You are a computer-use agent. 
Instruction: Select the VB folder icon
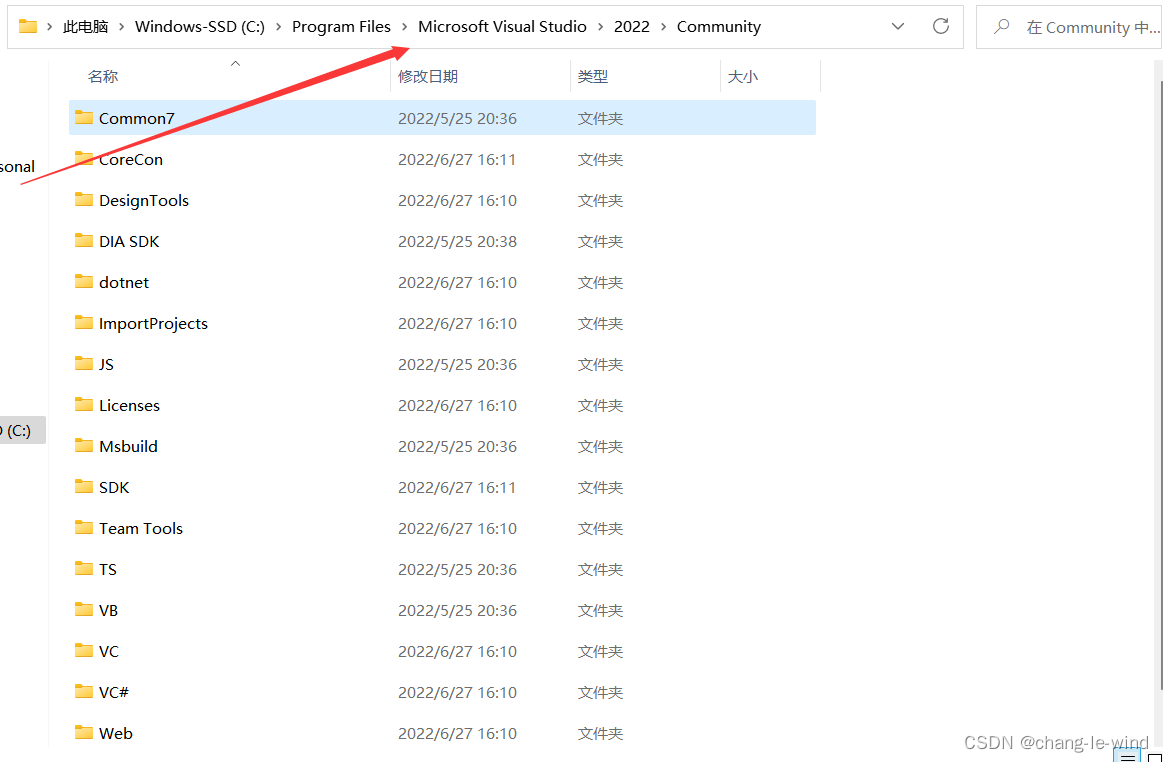(x=84, y=609)
